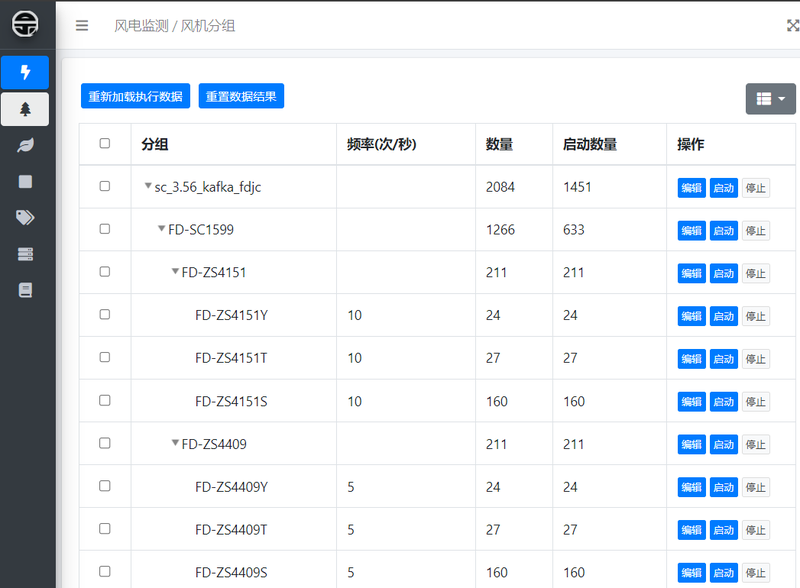This screenshot has height=588, width=800.
Task: Open the tags icon in sidebar
Action: click(25, 218)
